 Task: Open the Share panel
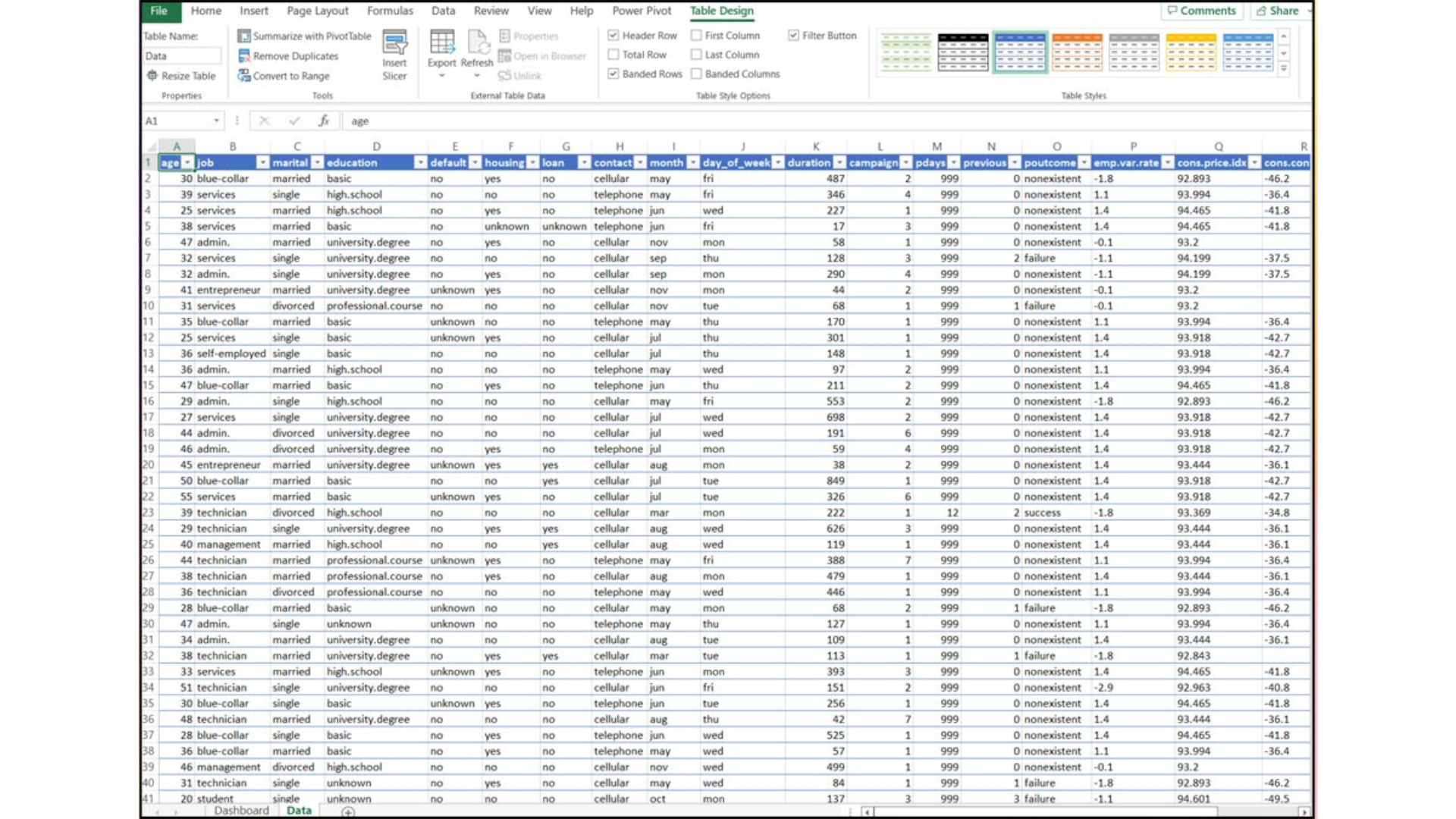(x=1281, y=11)
